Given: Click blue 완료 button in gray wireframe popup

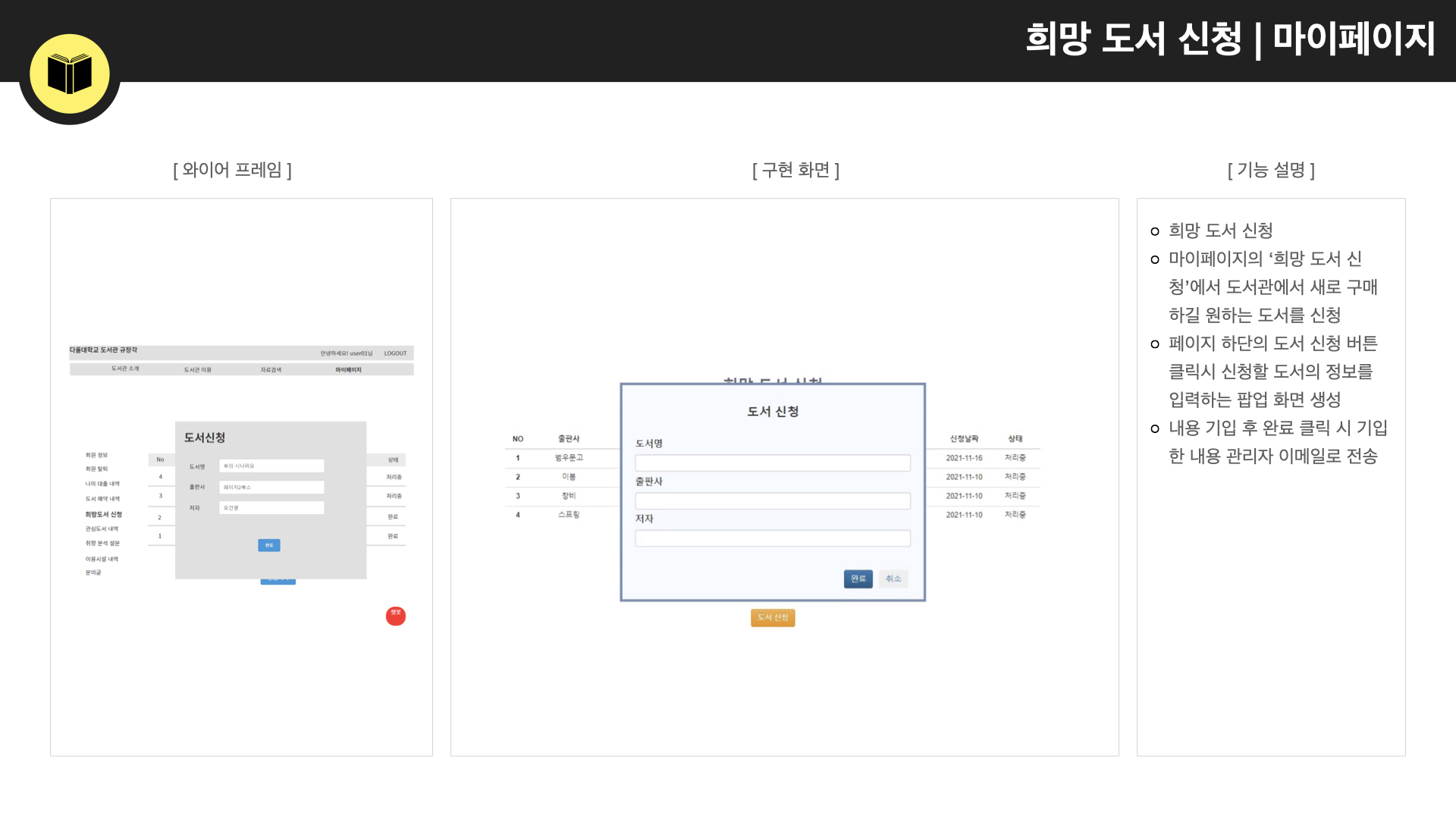Looking at the screenshot, I should pyautogui.click(x=269, y=545).
